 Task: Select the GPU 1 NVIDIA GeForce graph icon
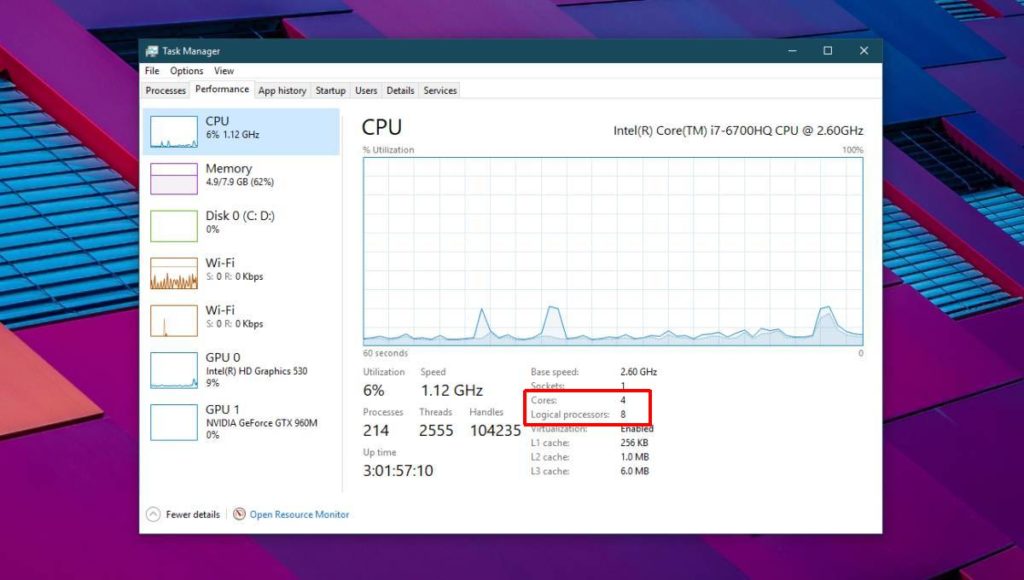(x=174, y=422)
